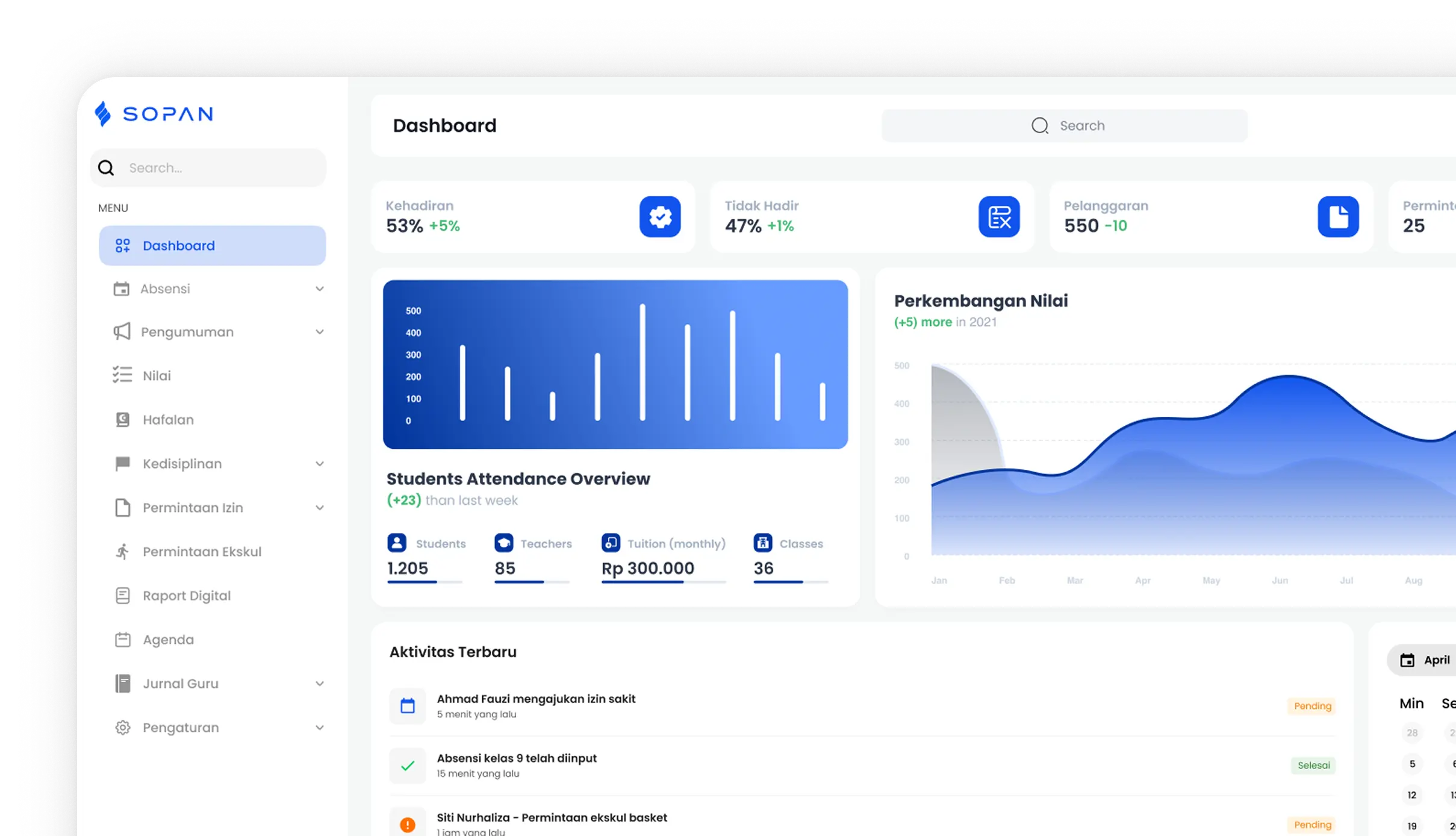Click the Classes icon
The height and width of the screenshot is (836, 1456).
click(763, 543)
